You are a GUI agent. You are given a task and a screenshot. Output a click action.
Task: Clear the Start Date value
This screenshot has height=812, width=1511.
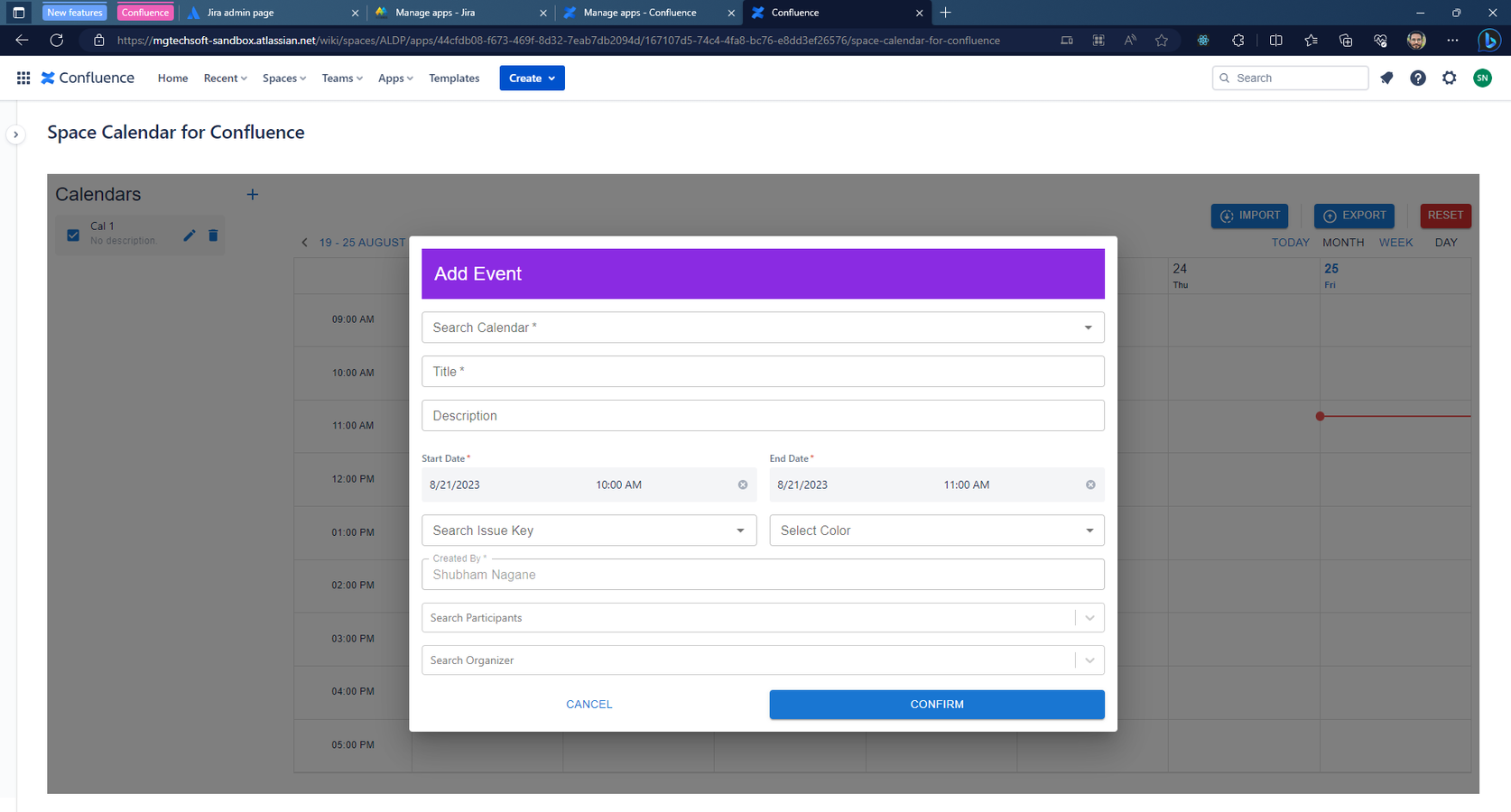pyautogui.click(x=743, y=485)
